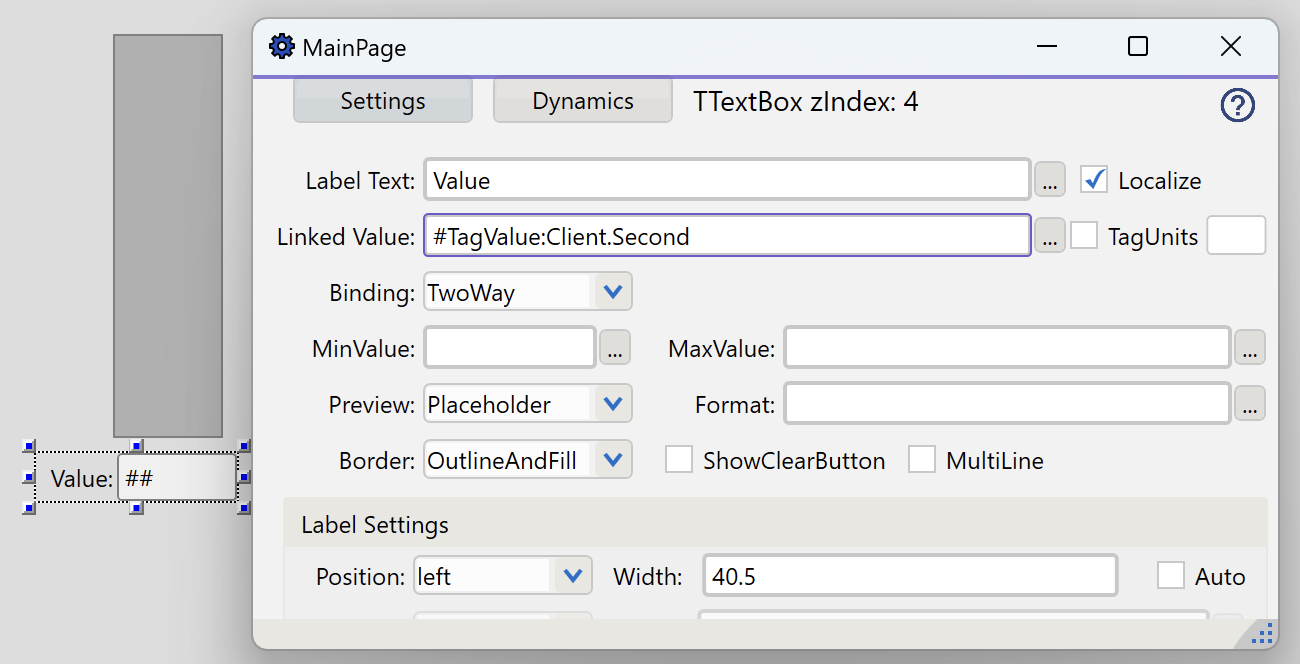
Task: Click ellipsis button next to MinValue
Action: (614, 349)
